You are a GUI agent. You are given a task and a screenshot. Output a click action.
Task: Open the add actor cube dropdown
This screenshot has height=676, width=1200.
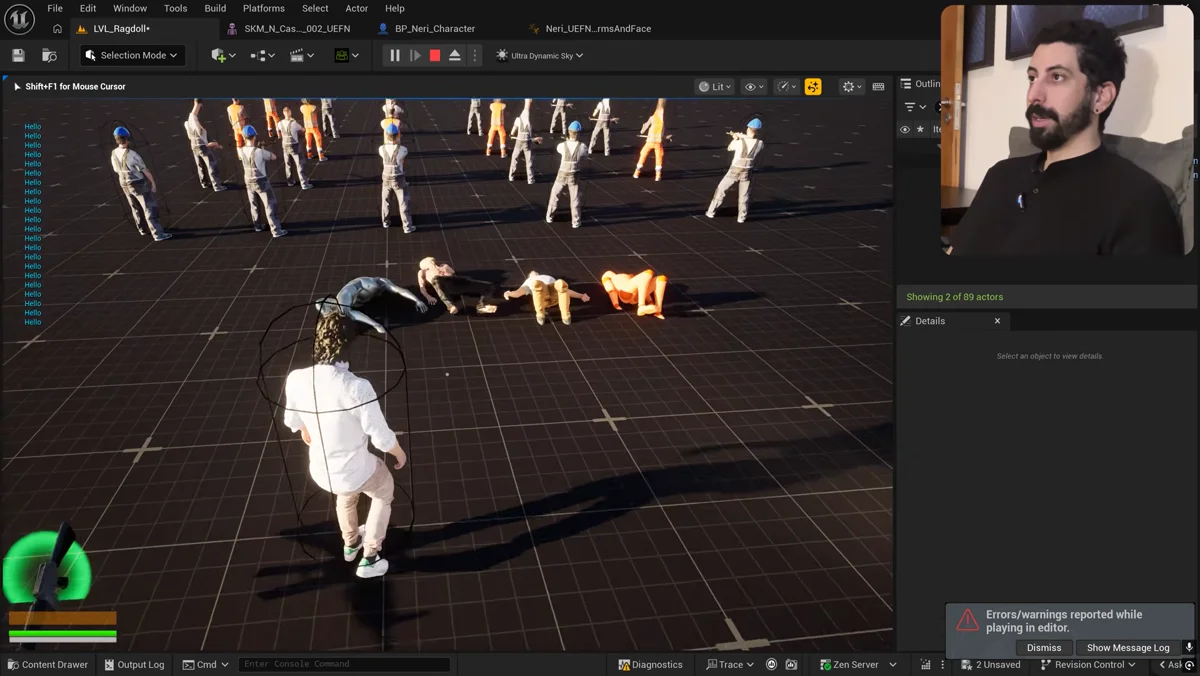pyautogui.click(x=223, y=56)
